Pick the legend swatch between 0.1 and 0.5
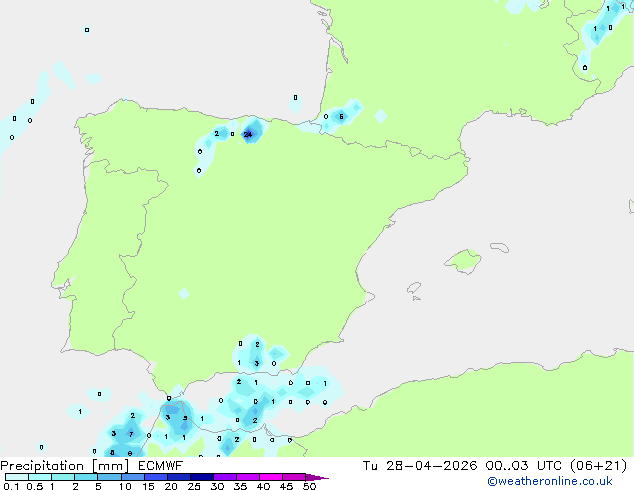Viewport: 634px width, 490px height. tap(17, 477)
